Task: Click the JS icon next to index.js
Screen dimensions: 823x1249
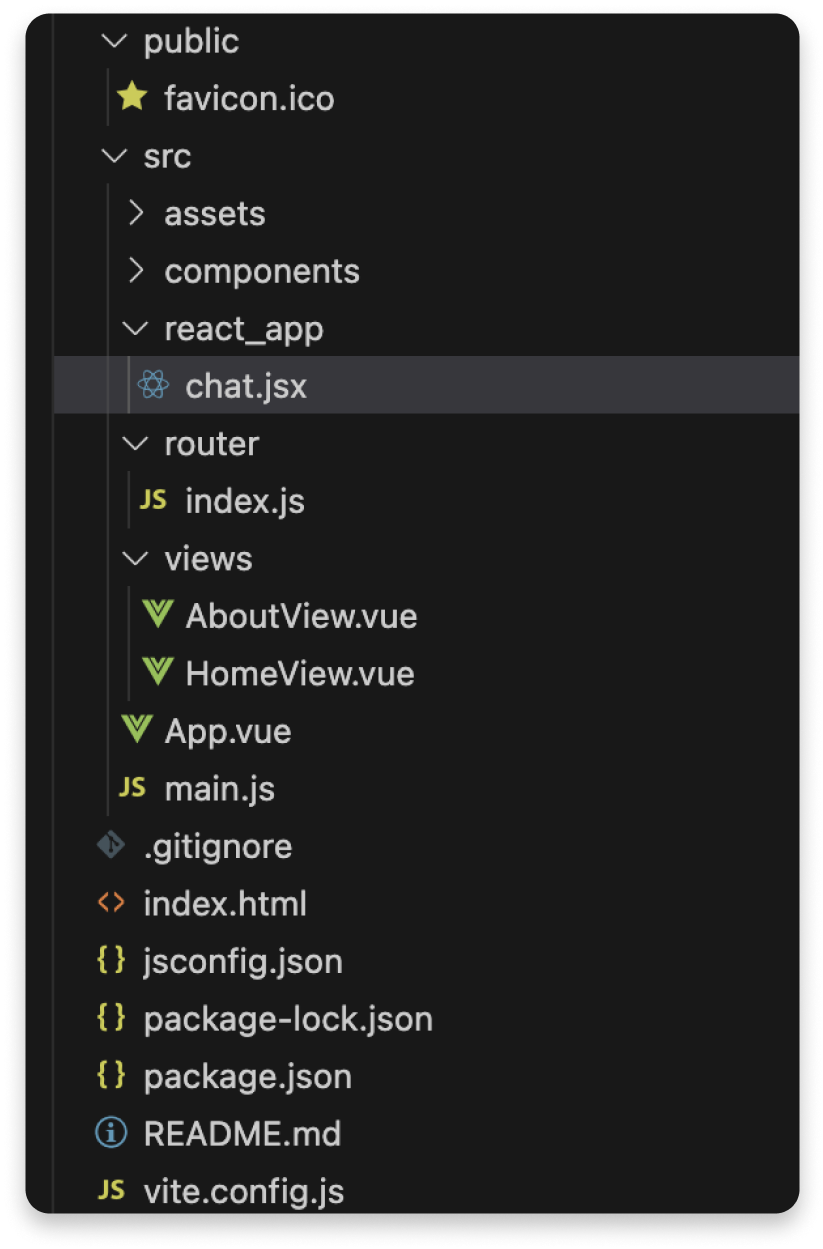Action: [x=153, y=501]
